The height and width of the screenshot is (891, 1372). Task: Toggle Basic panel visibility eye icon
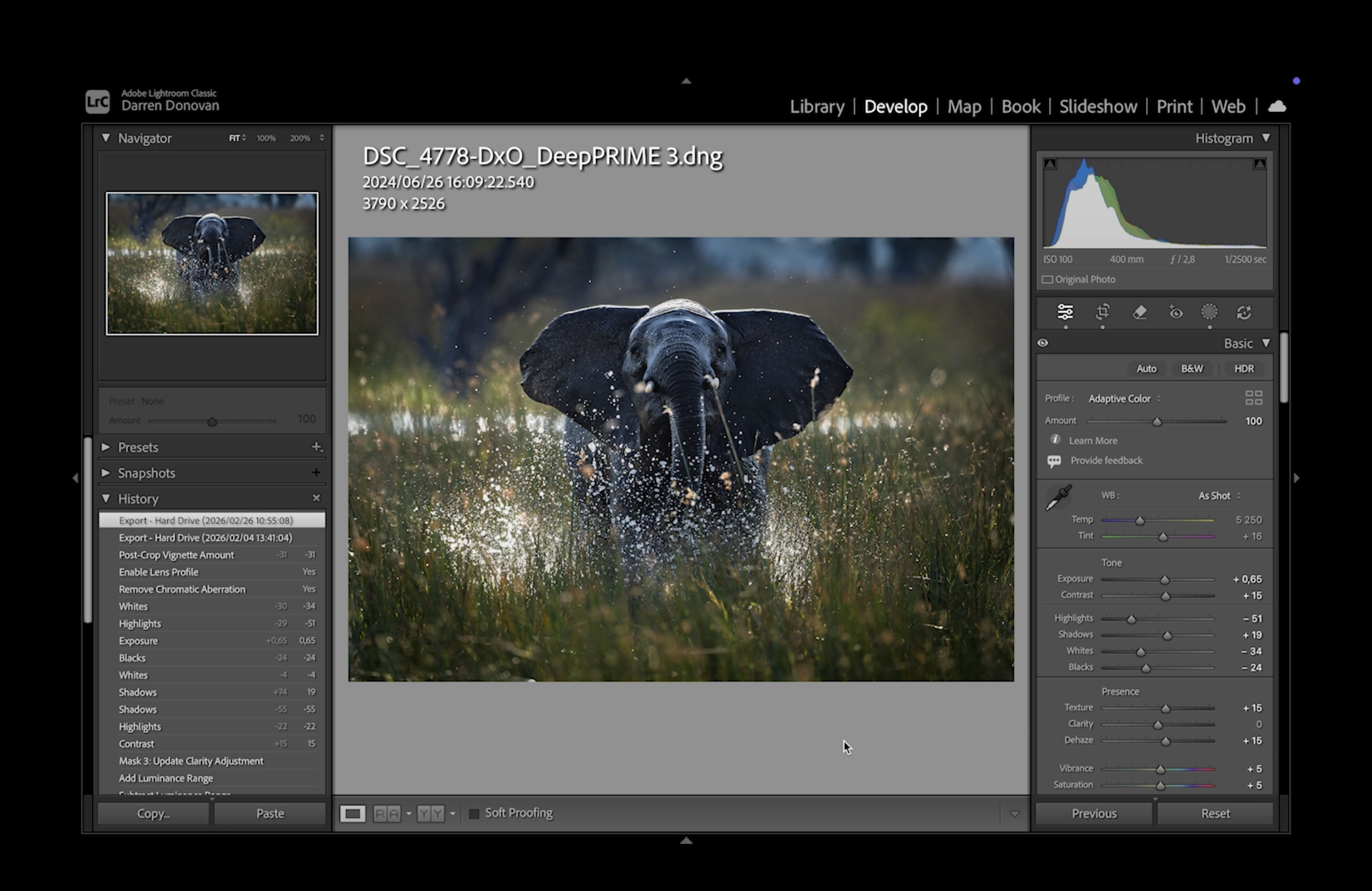pos(1043,343)
